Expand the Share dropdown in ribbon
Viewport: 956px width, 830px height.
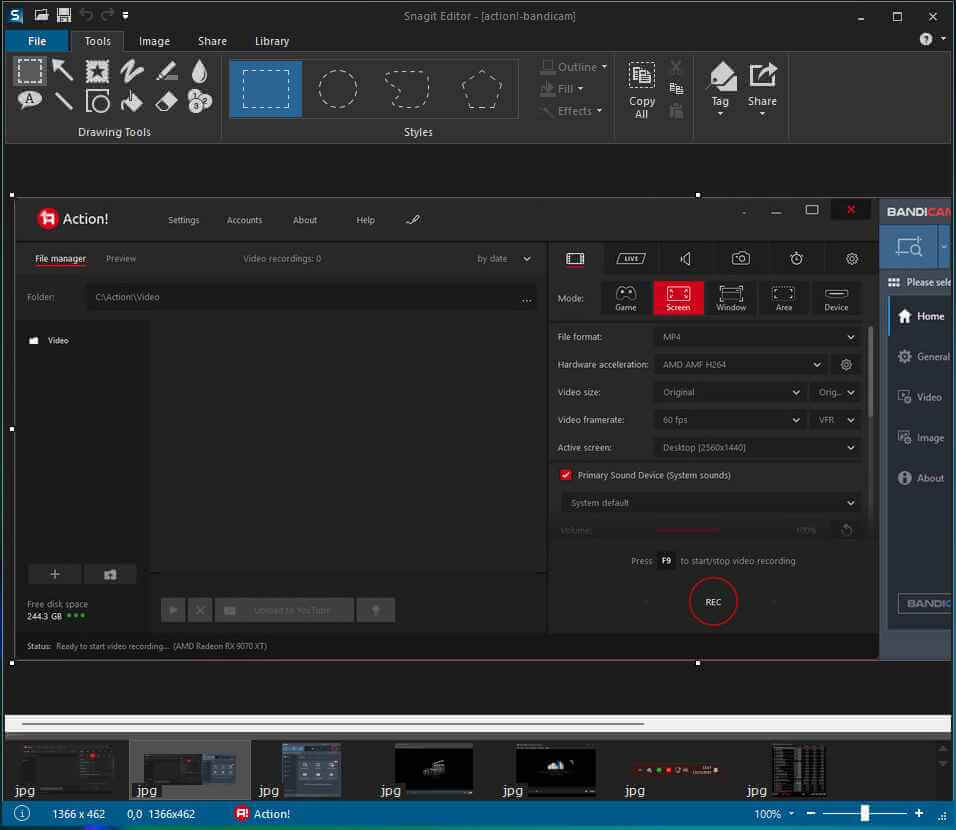point(762,113)
